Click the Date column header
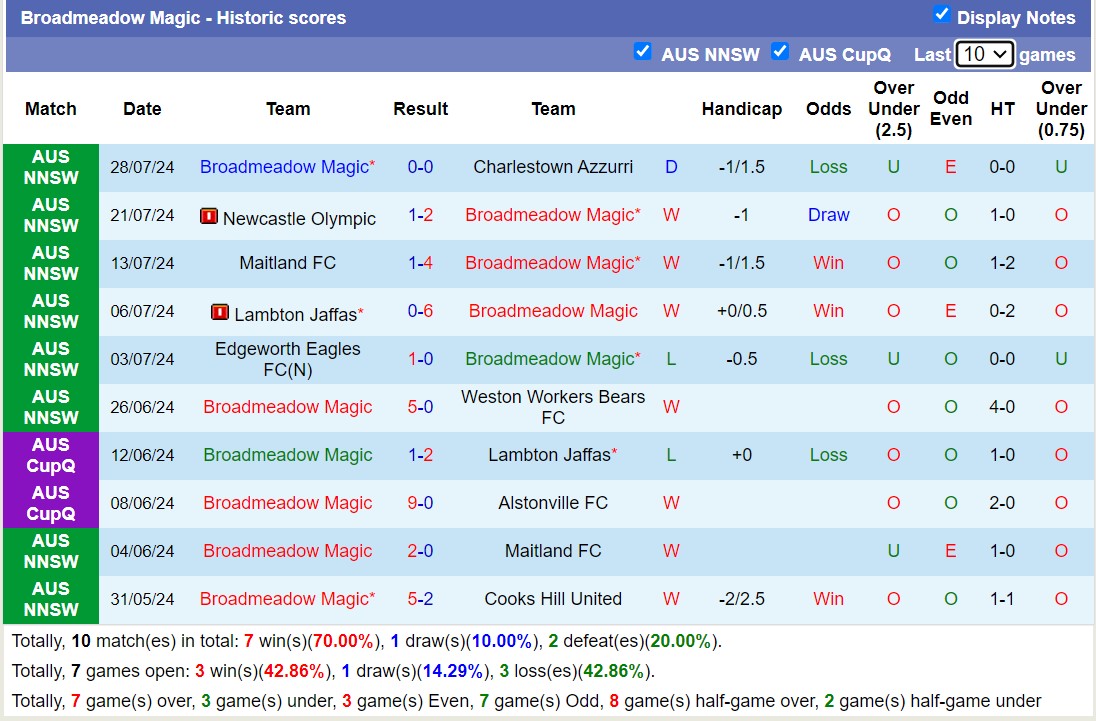Screen dimensions: 1096x721 142,109
